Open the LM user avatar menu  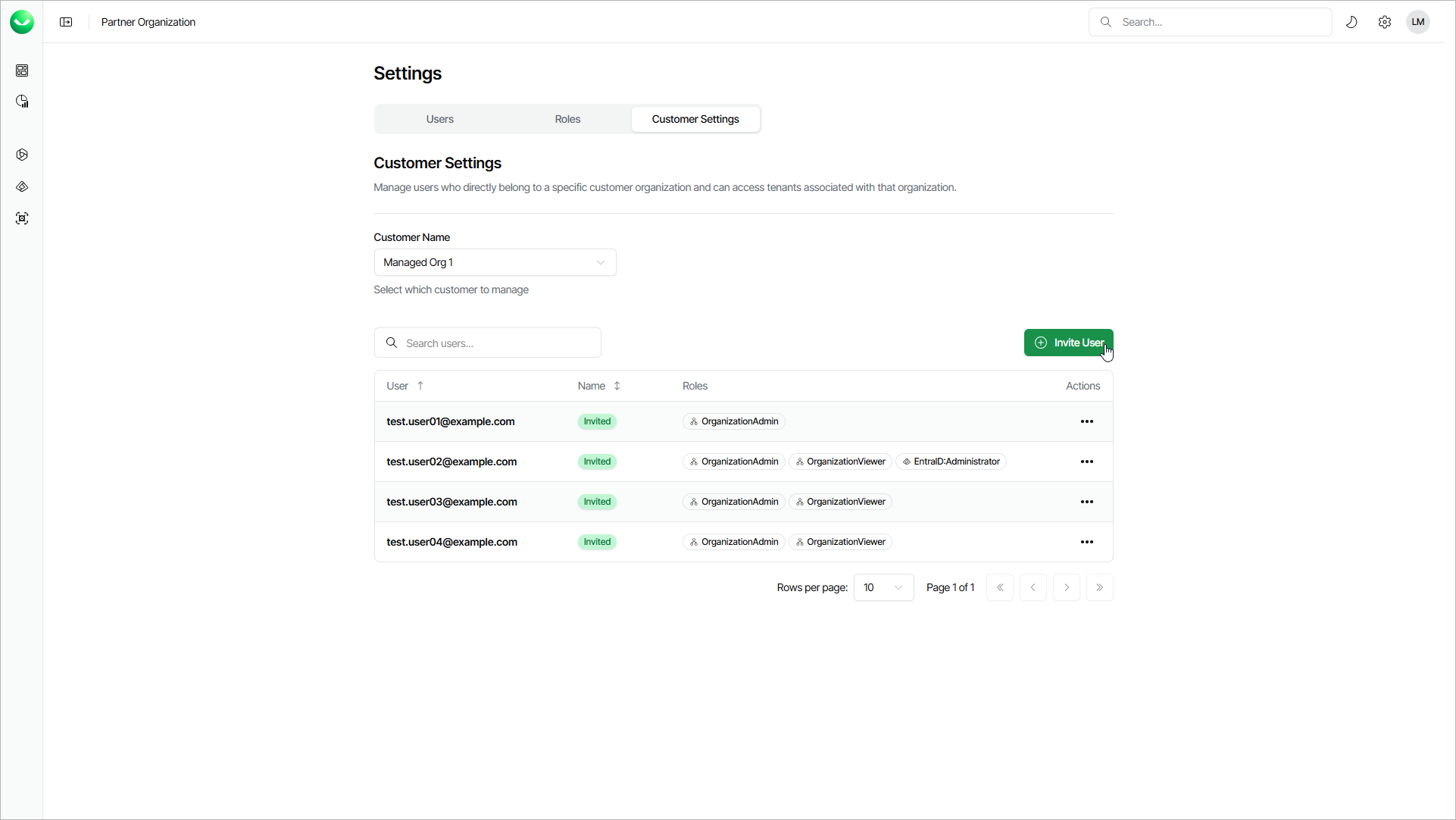pyautogui.click(x=1417, y=22)
